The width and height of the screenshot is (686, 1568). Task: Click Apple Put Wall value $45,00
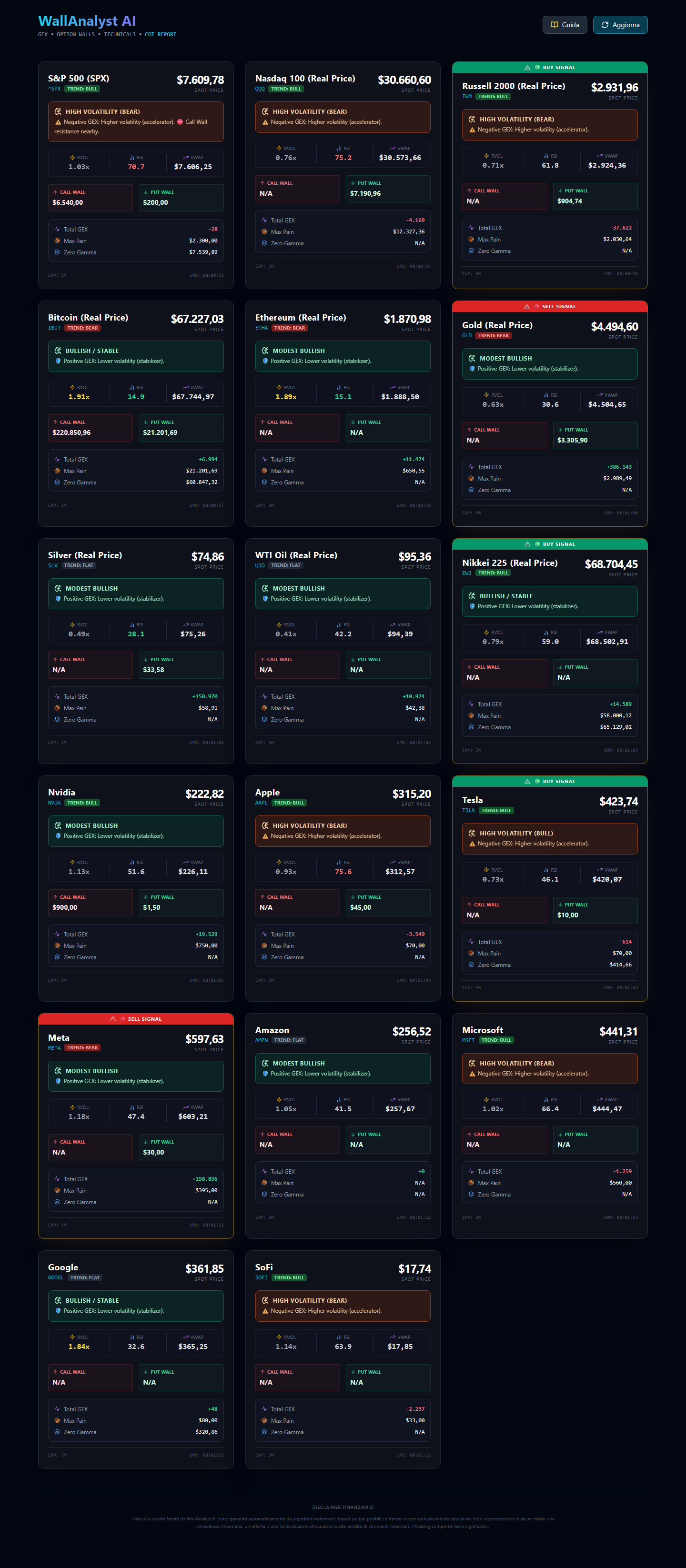[361, 907]
